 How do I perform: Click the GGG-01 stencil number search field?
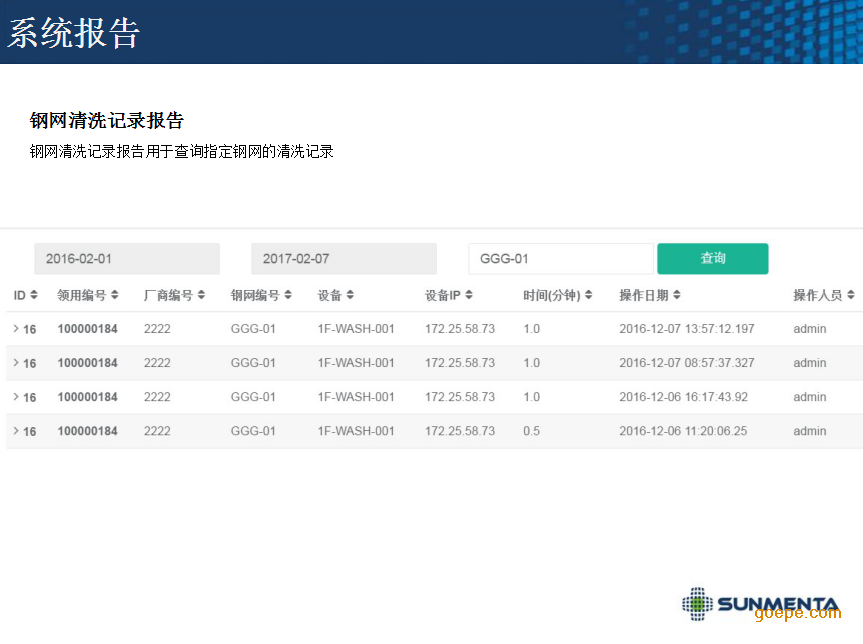point(560,259)
